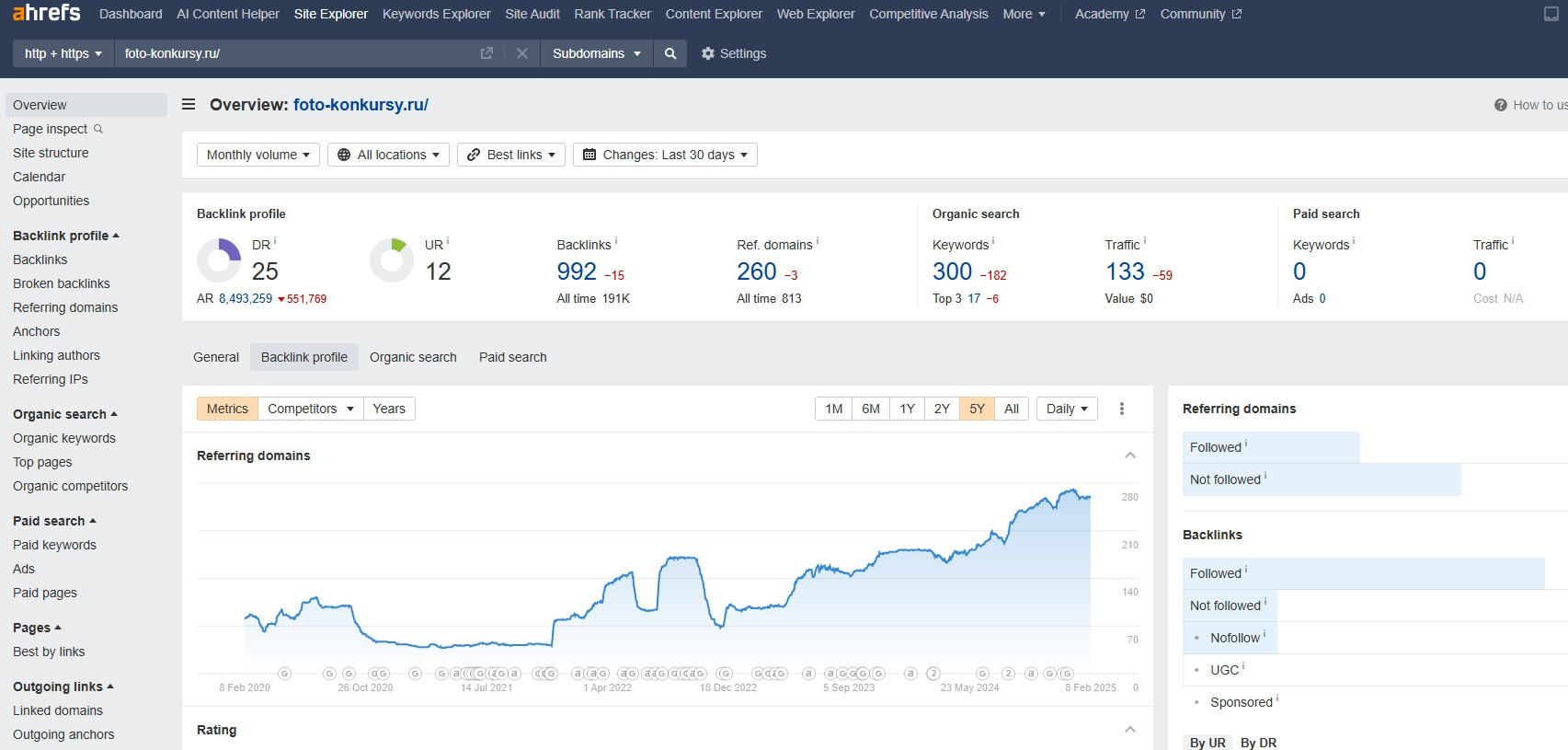Set chart range to 5Y
The width and height of the screenshot is (1568, 750).
(x=977, y=409)
